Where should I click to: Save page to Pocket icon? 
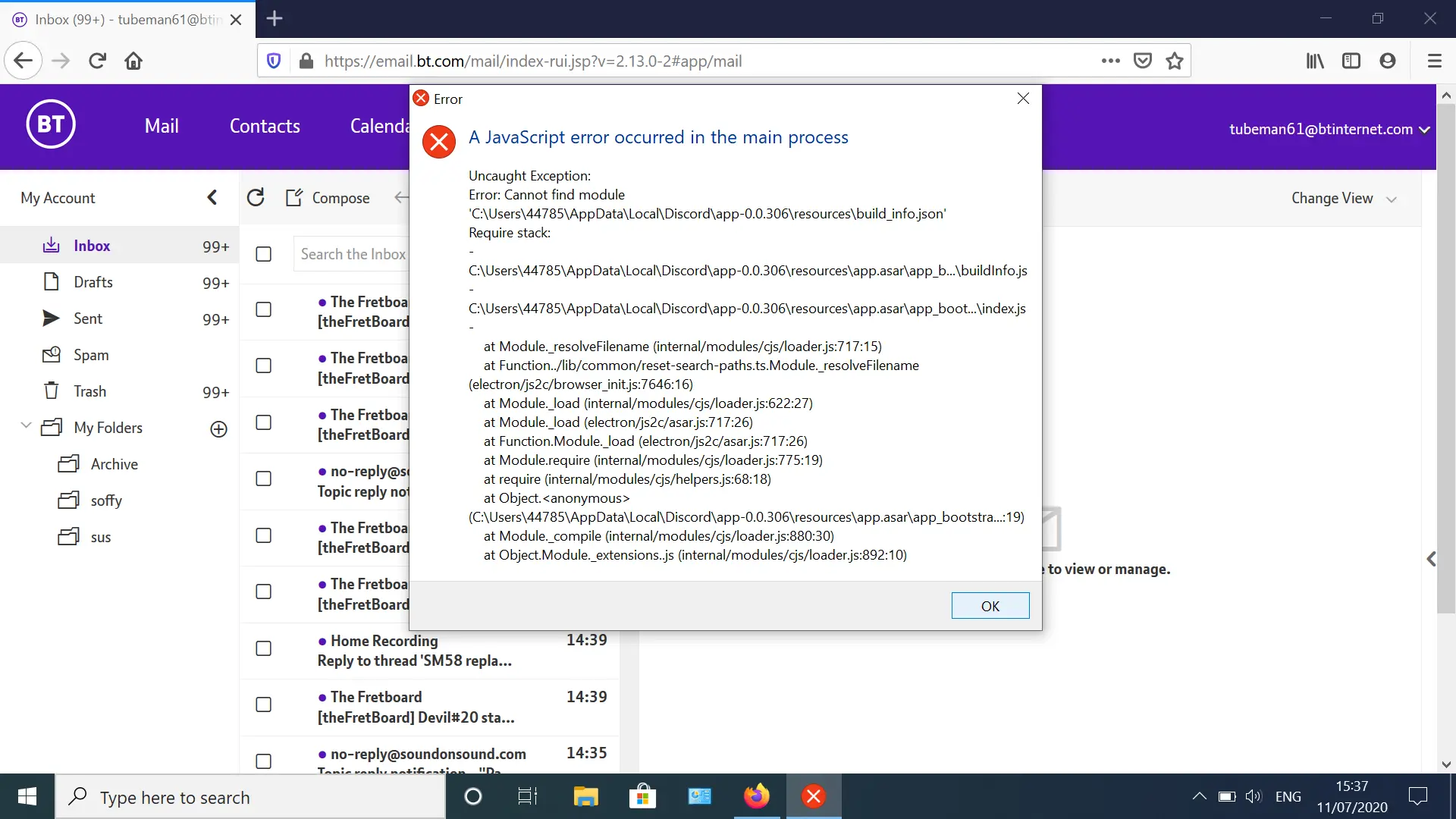coord(1143,61)
